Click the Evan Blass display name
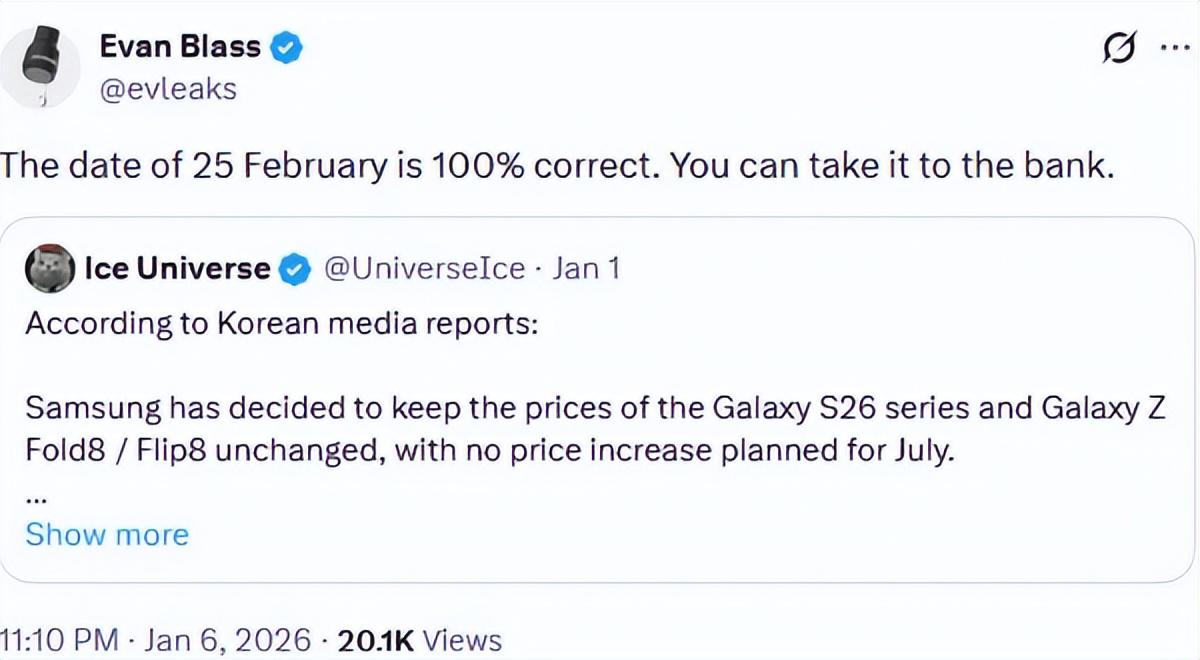Viewport: 1200px width, 660px height. 181,46
